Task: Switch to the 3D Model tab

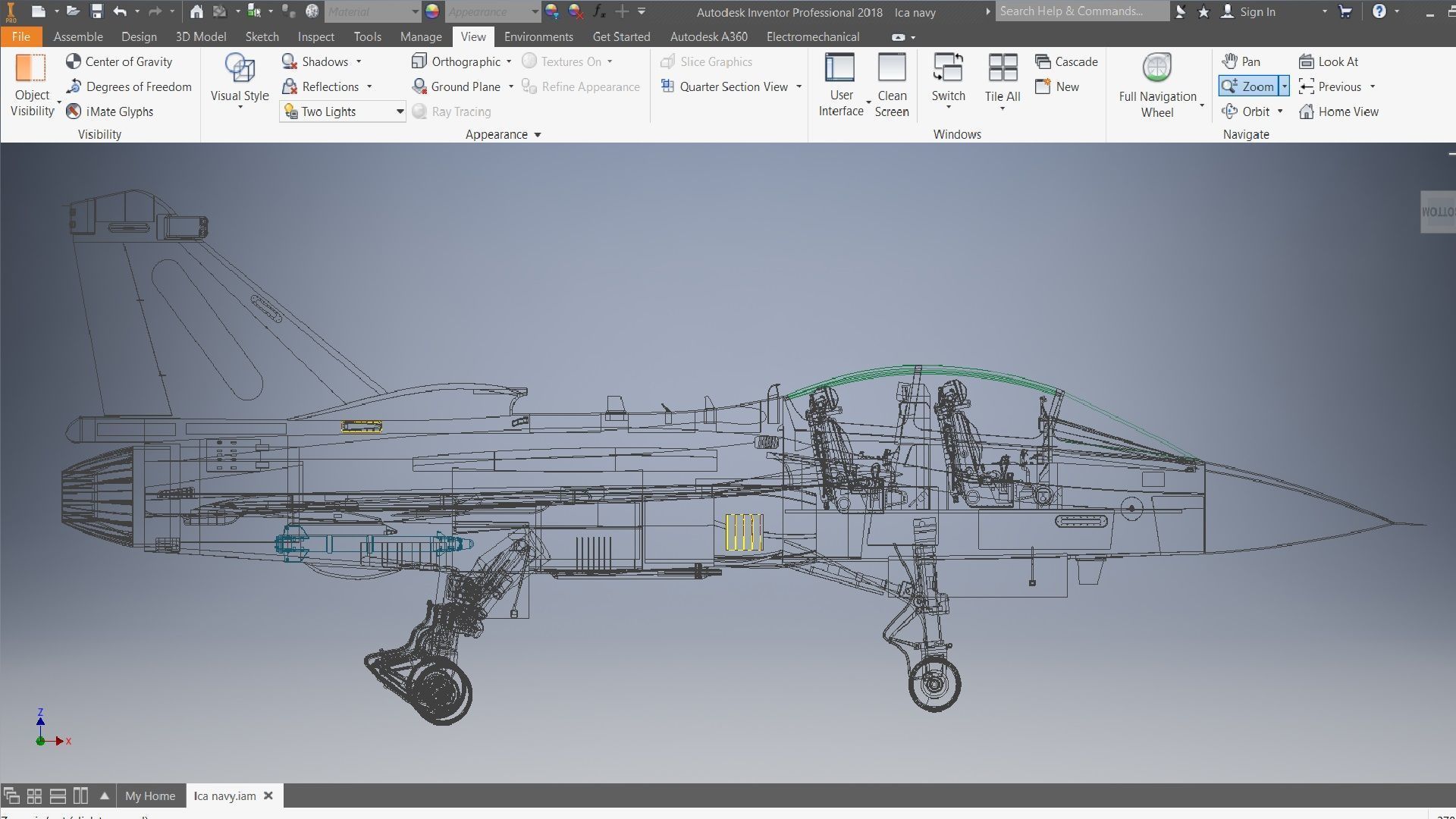Action: click(x=201, y=36)
